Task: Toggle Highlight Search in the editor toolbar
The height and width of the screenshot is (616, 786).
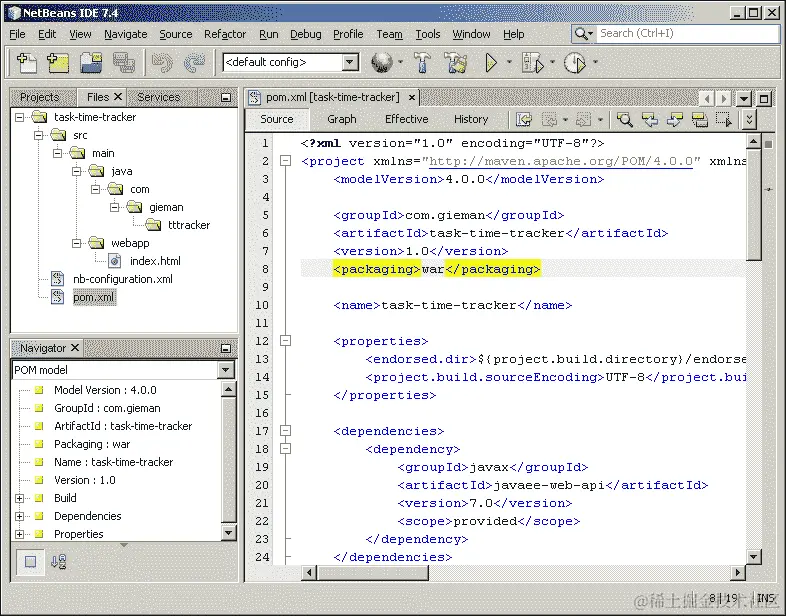Action: point(699,119)
